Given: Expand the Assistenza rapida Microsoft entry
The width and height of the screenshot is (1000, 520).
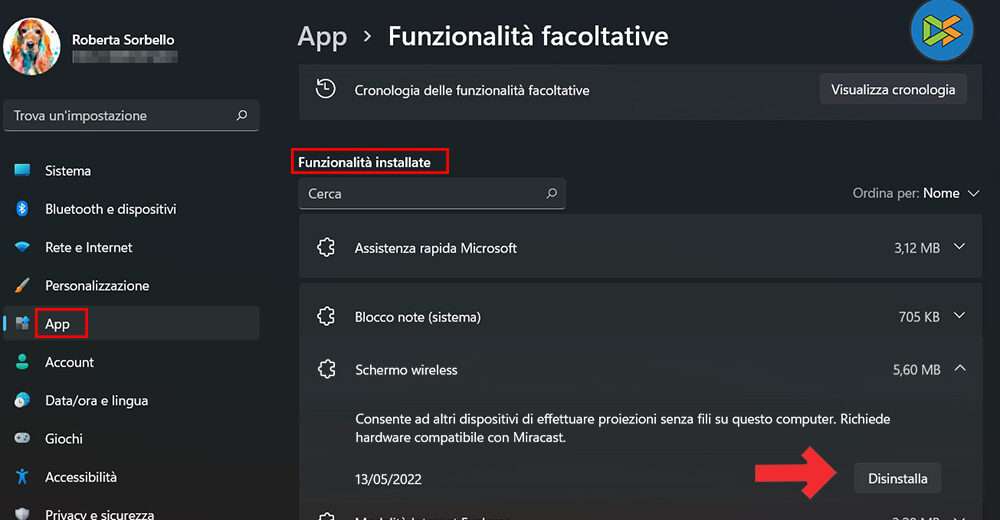Looking at the screenshot, I should (960, 247).
